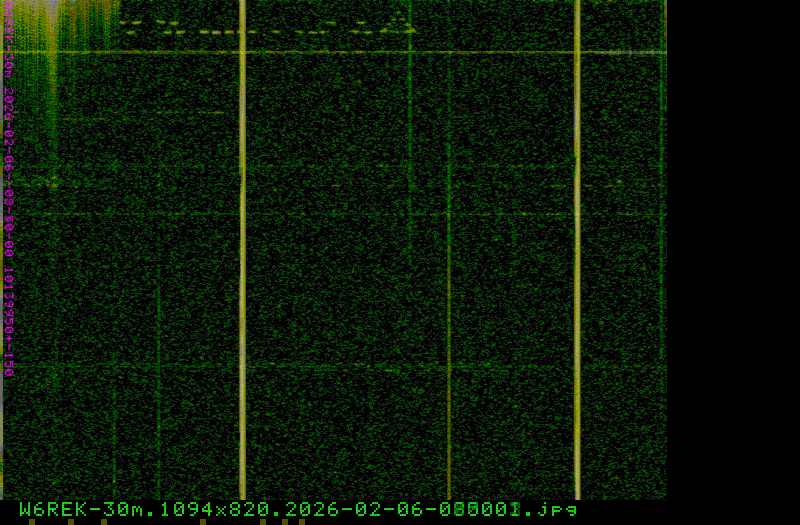
Task: Click the green W6REK-30m filename caption
Action: tap(298, 509)
